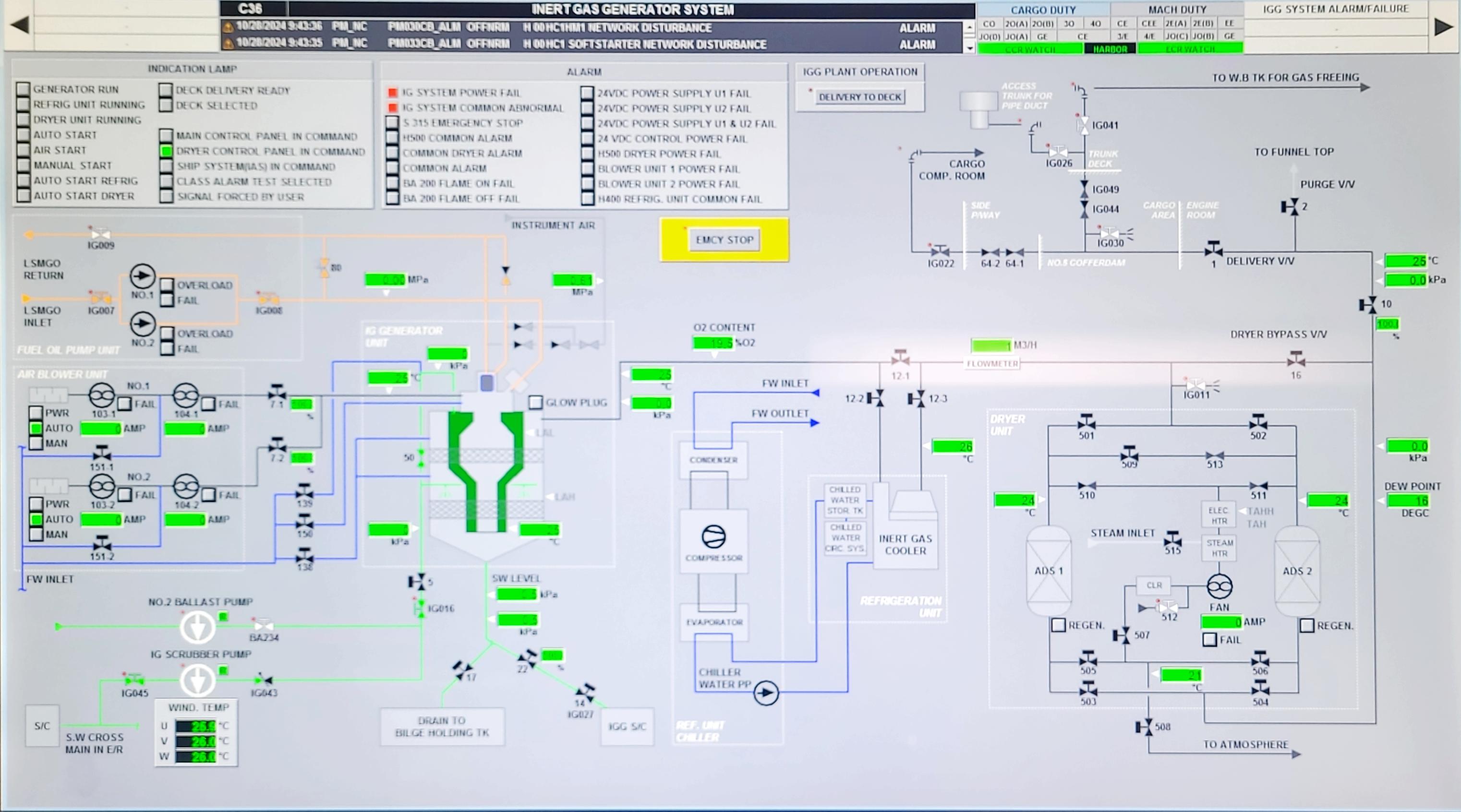Viewport: 1461px width, 812px height.
Task: Click the refrigeration Compressor symbol
Action: (x=713, y=536)
